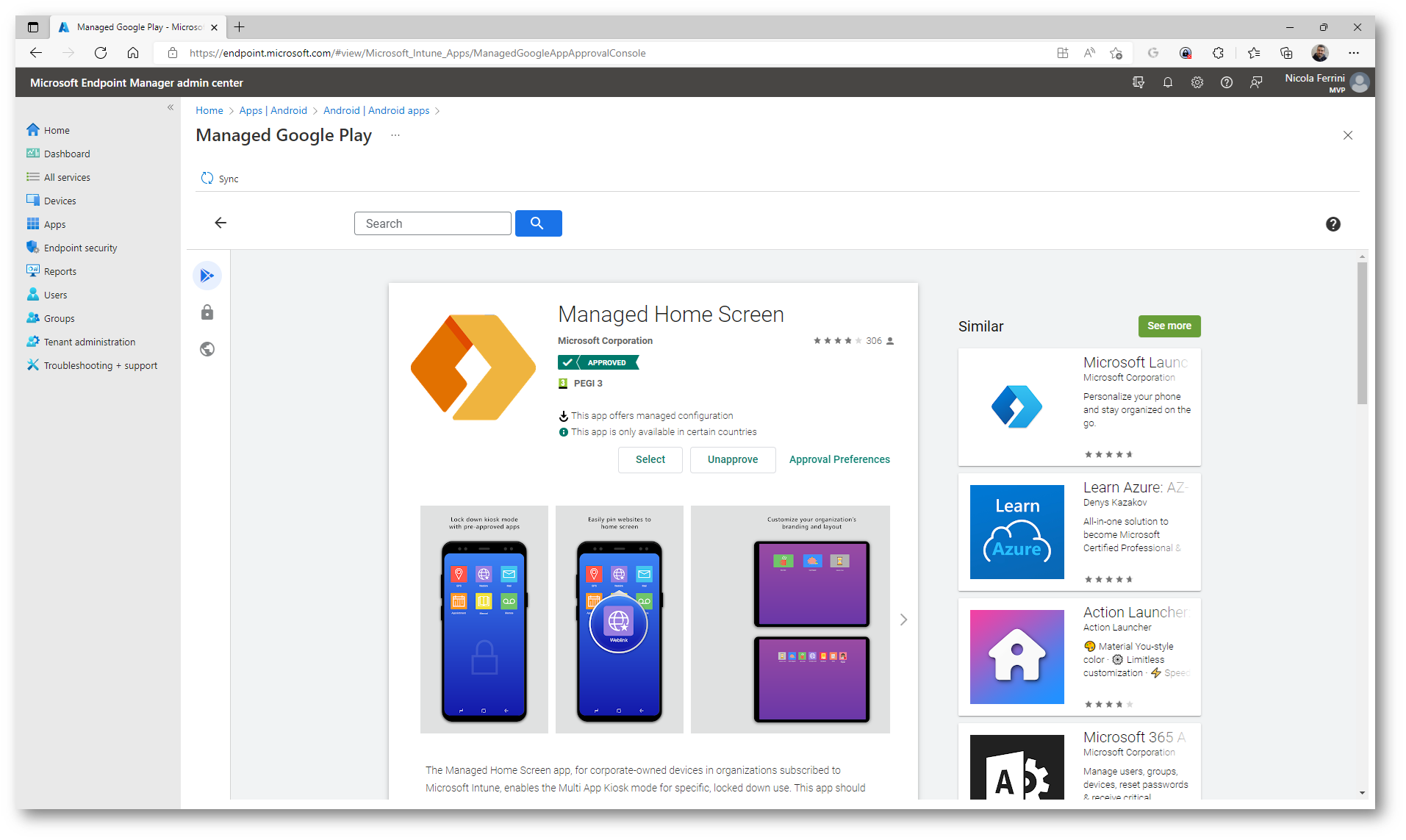This screenshot has height=840, width=1406.
Task: Add page to browser favorites
Action: click(x=1116, y=53)
